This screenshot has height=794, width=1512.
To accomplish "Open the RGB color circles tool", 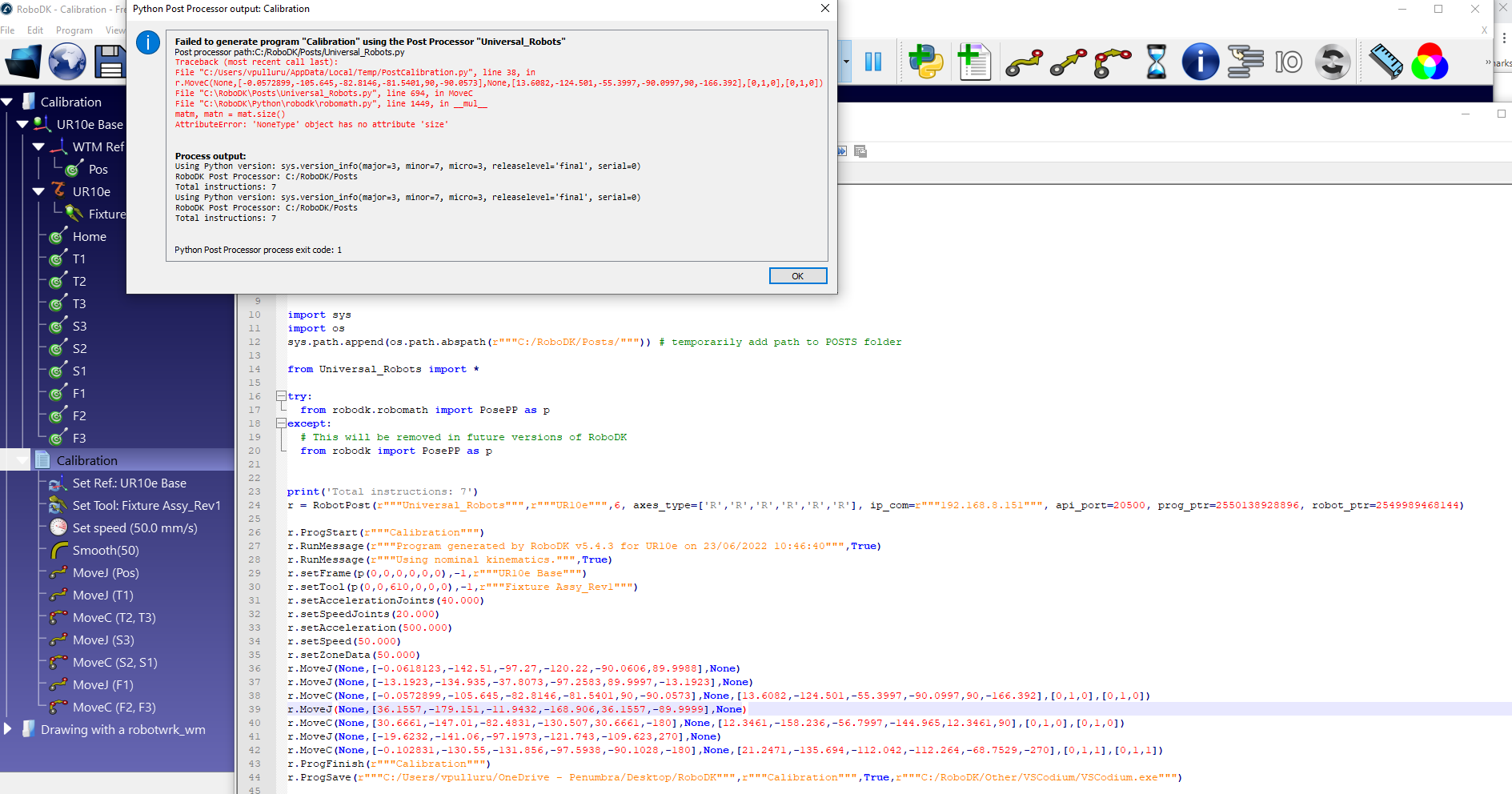I will (x=1430, y=62).
